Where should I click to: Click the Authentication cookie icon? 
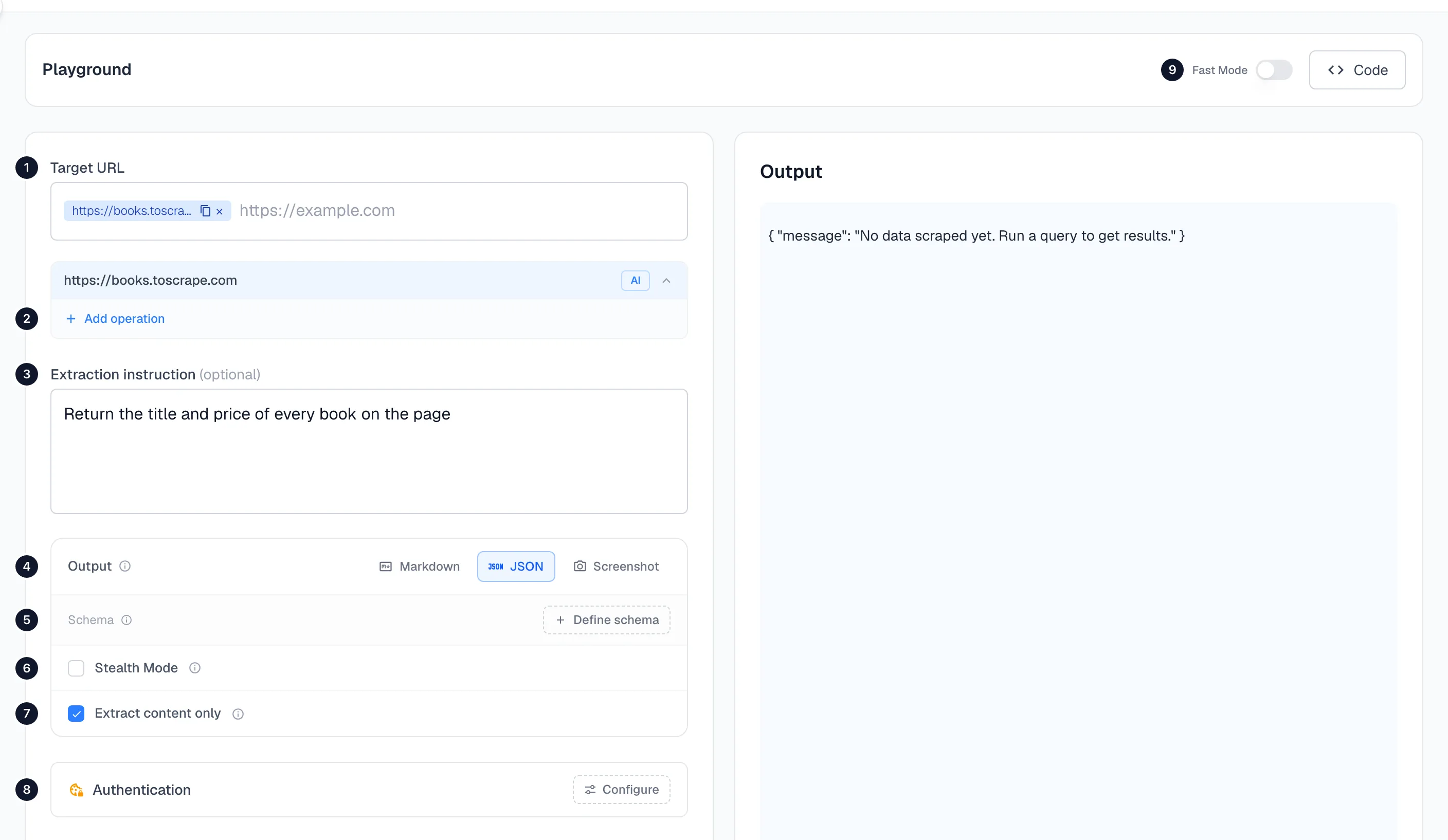click(77, 790)
